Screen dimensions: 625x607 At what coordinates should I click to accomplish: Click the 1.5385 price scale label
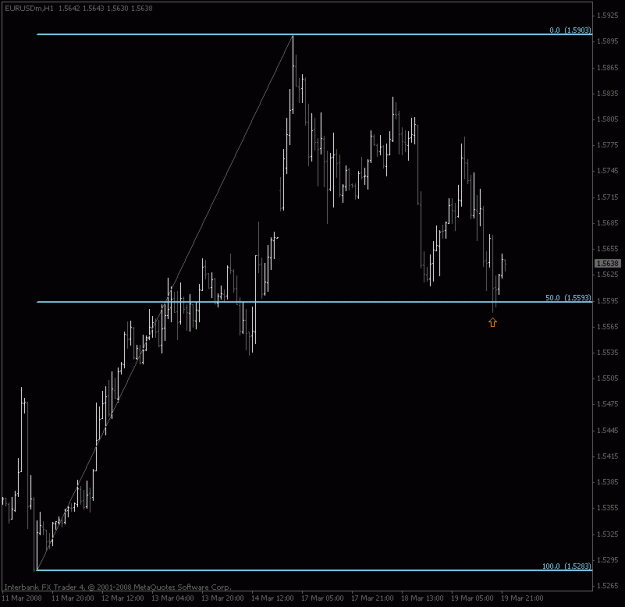(608, 482)
